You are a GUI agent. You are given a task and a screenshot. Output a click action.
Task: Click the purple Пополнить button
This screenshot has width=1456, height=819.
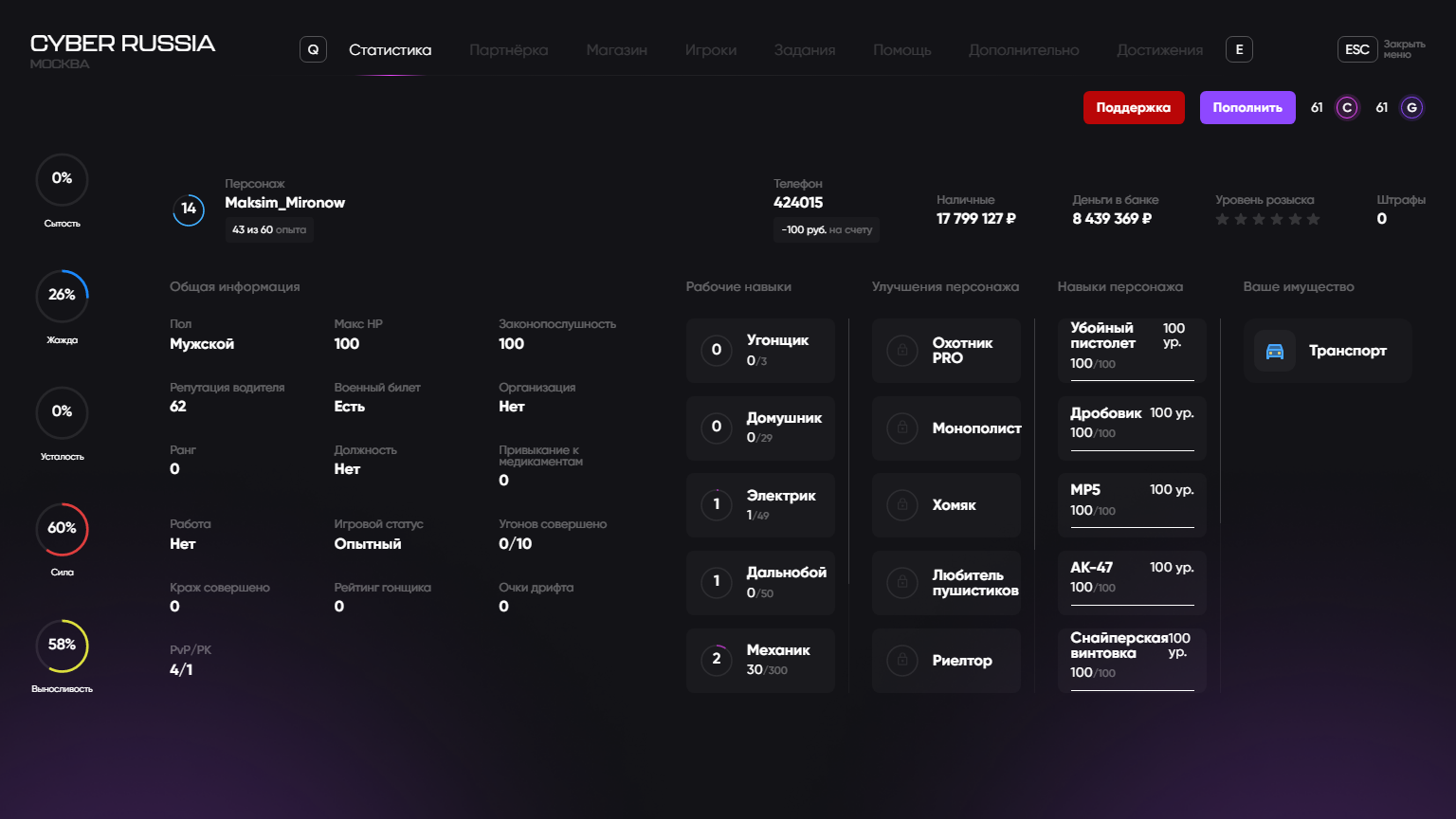click(x=1247, y=108)
